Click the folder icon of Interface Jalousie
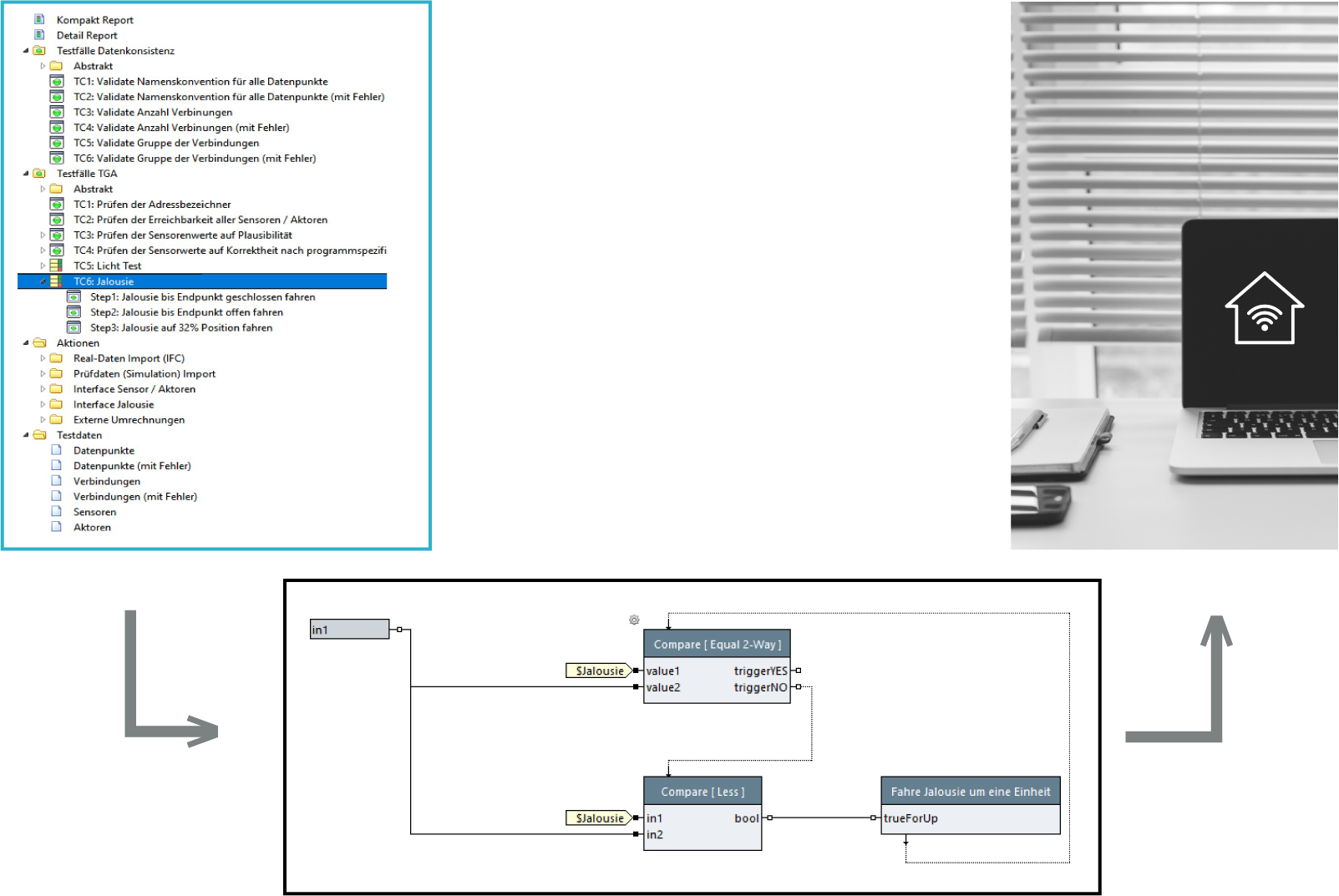Image resolution: width=1339 pixels, height=896 pixels. [x=56, y=404]
